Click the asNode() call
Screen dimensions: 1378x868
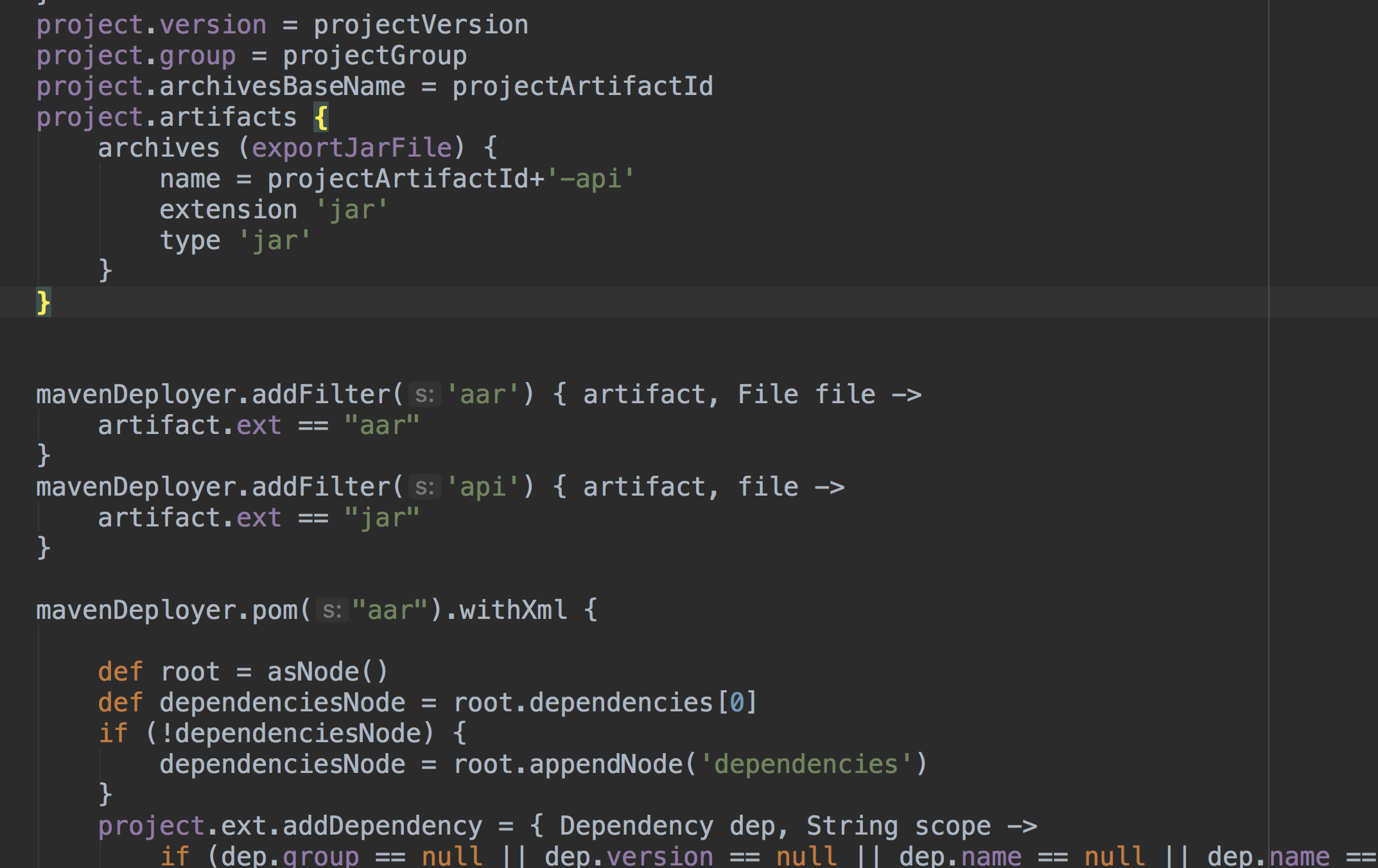[x=327, y=672]
